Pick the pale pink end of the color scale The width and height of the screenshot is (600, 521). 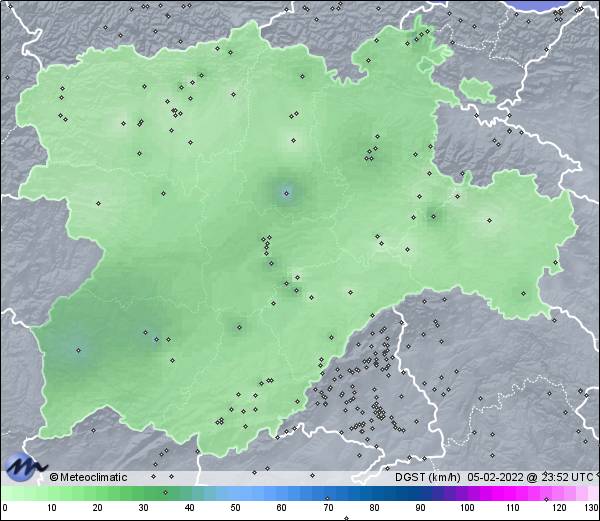tap(591, 493)
